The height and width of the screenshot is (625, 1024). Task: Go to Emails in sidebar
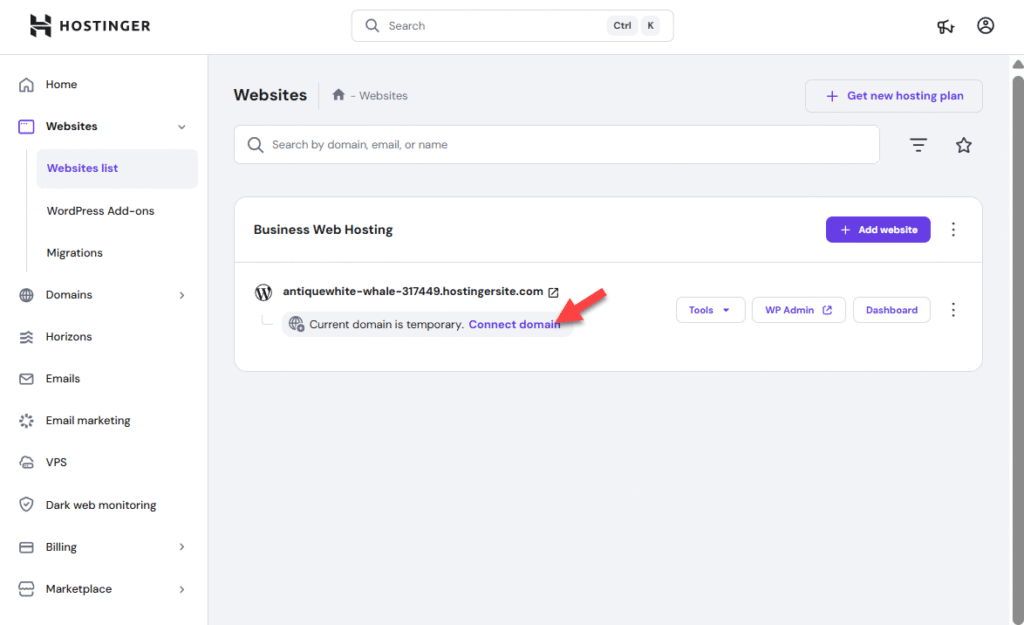(x=62, y=379)
